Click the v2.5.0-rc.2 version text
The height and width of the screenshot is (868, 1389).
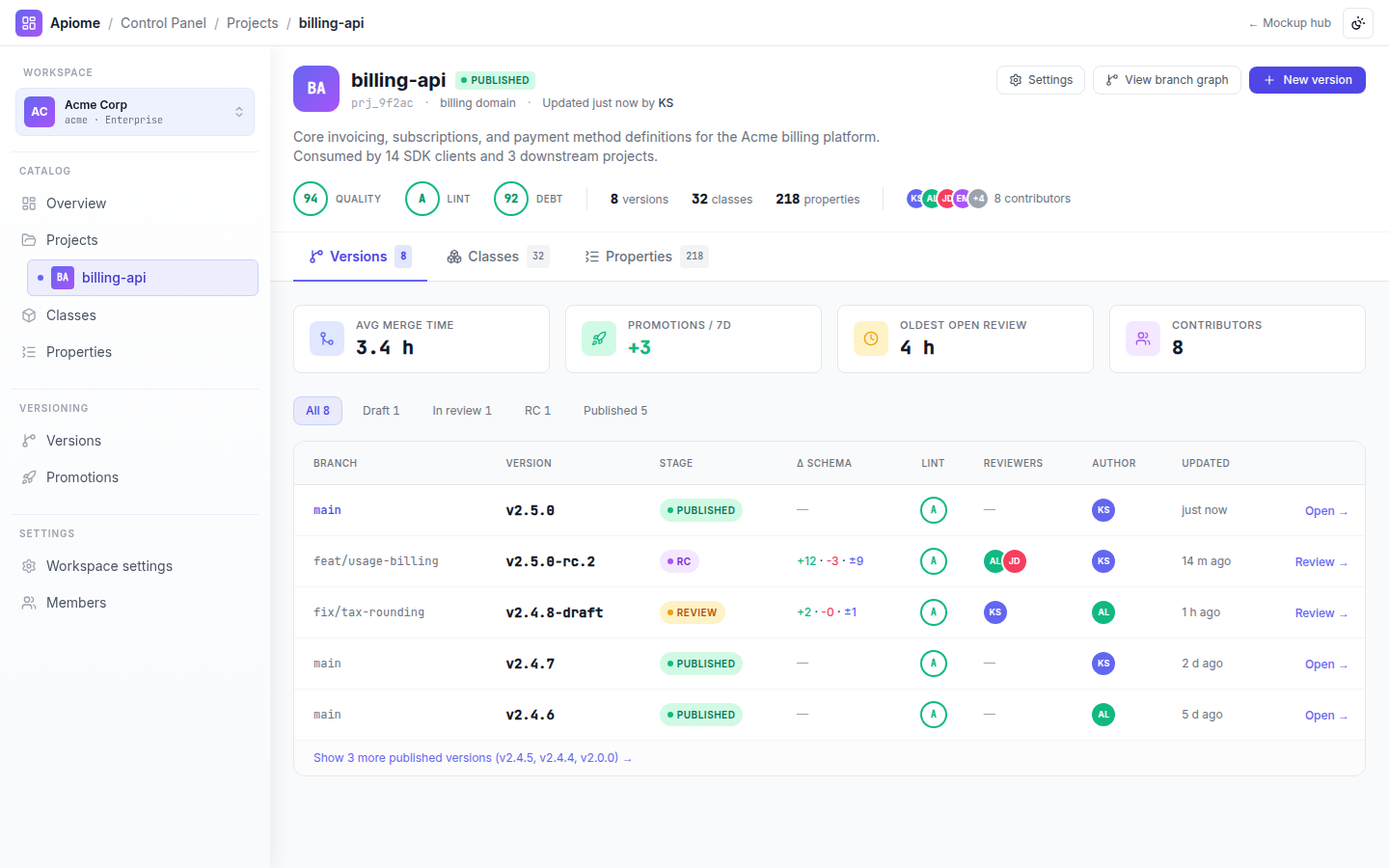point(551,561)
